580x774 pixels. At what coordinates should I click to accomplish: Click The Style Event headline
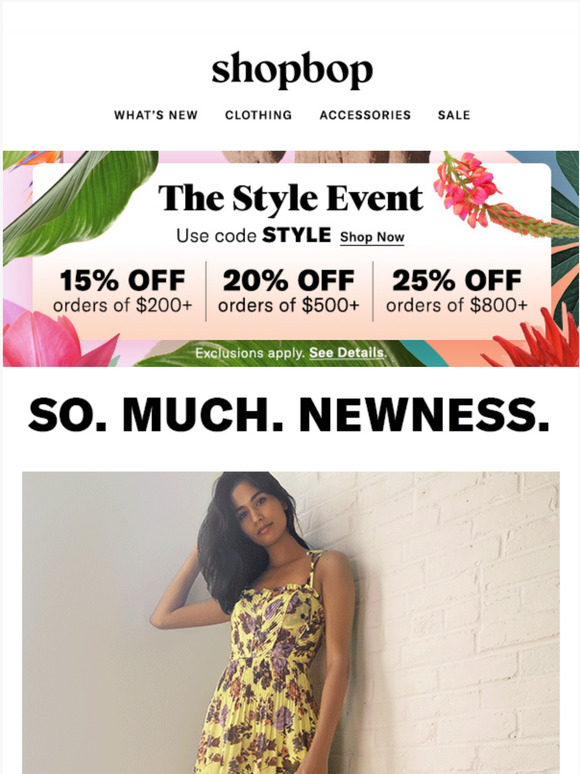click(x=291, y=198)
